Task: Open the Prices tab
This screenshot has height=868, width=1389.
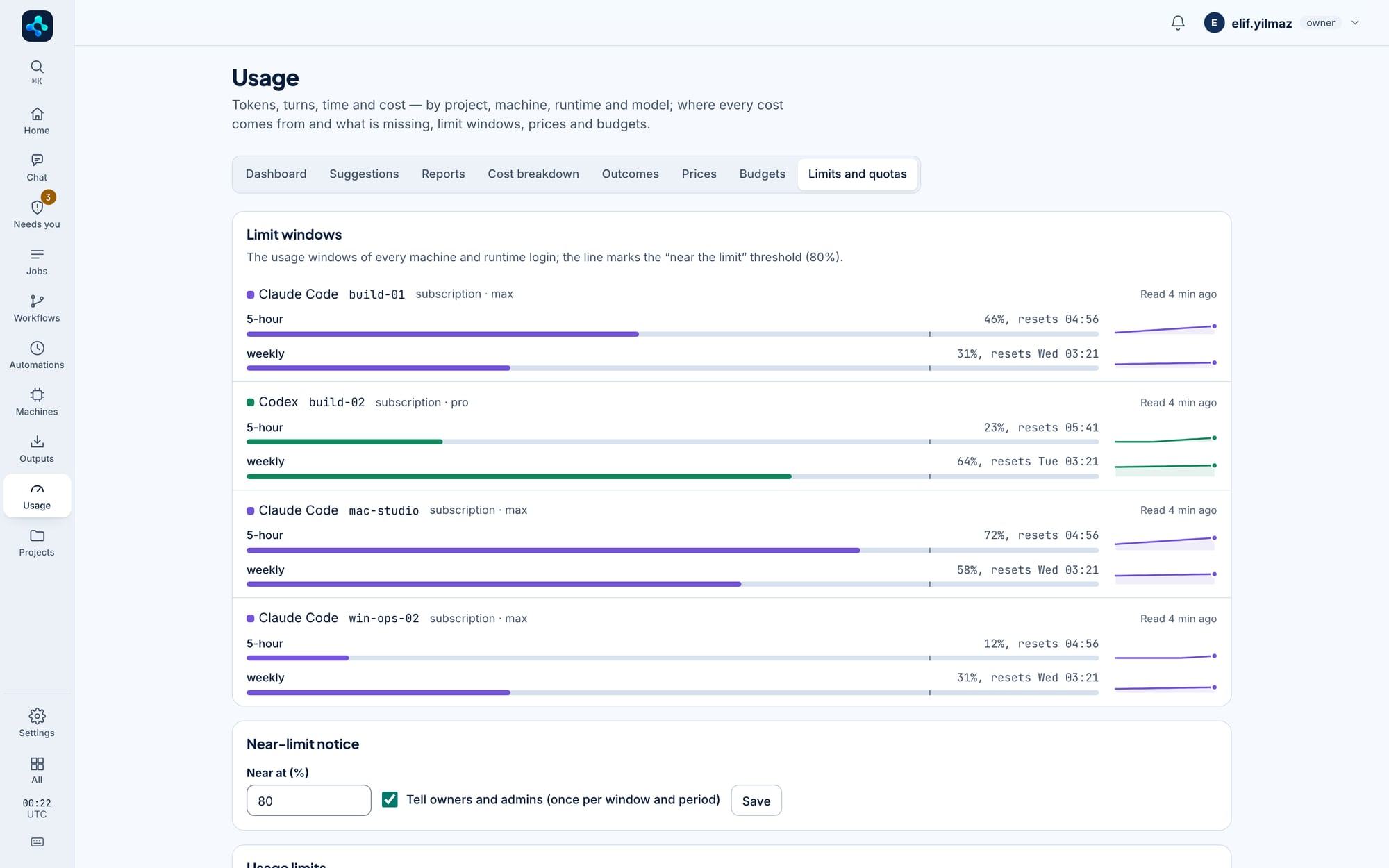Action: coord(699,174)
